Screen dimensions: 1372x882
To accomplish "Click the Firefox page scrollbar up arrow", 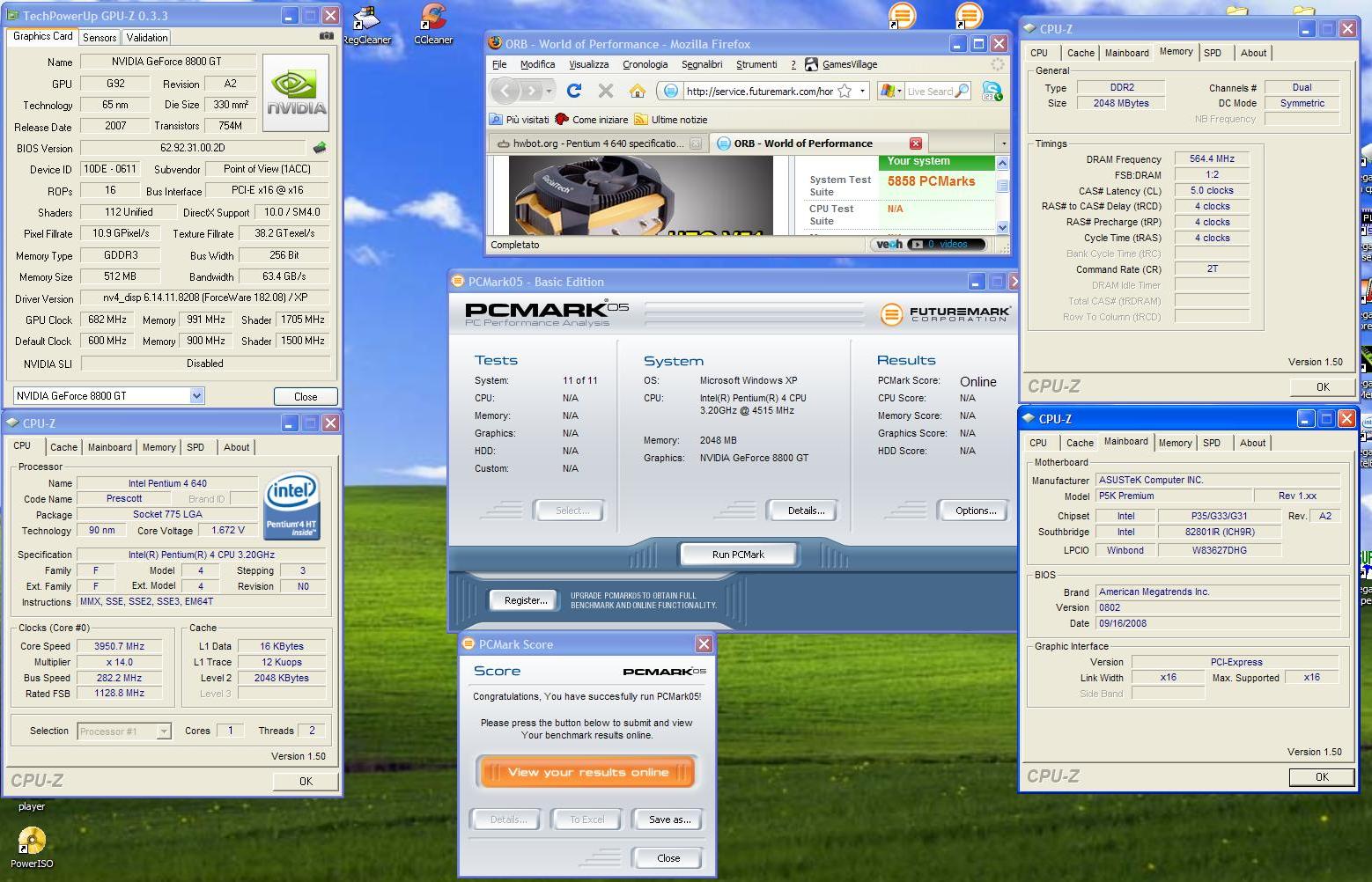I will pos(1002,164).
